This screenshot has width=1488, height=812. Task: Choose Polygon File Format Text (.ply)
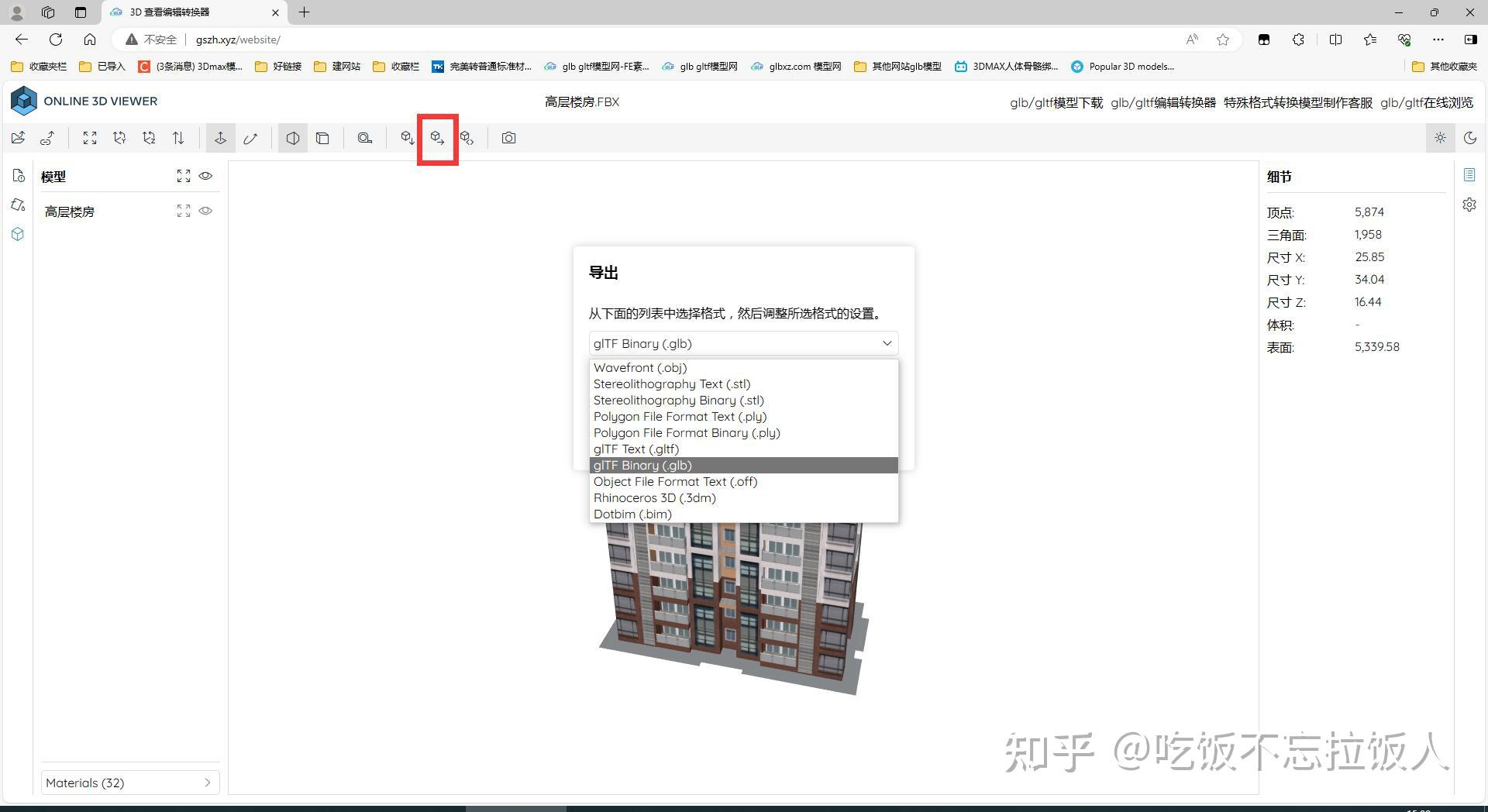[743, 416]
